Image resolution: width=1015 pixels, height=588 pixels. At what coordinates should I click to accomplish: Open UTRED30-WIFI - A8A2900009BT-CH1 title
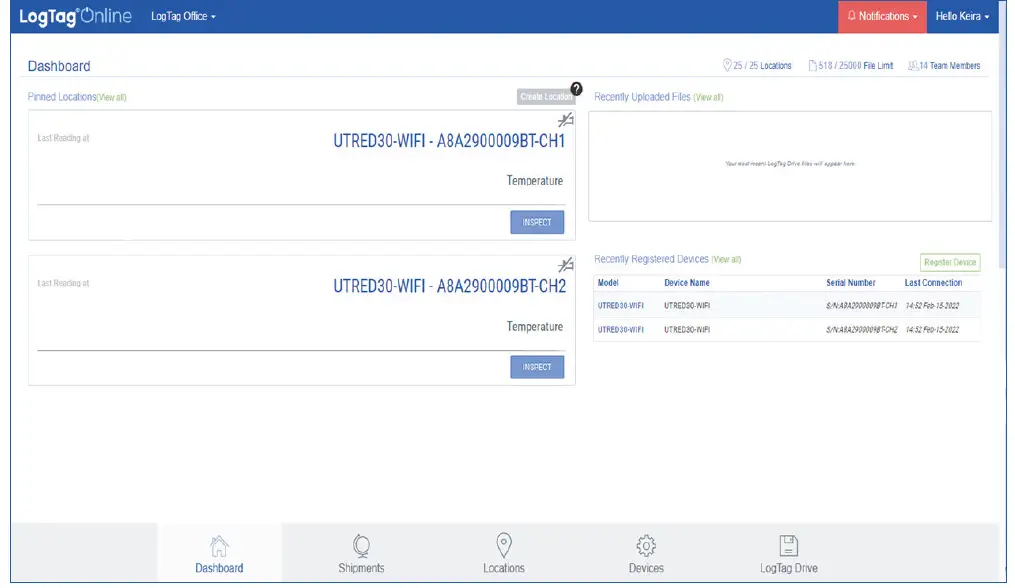click(x=449, y=141)
